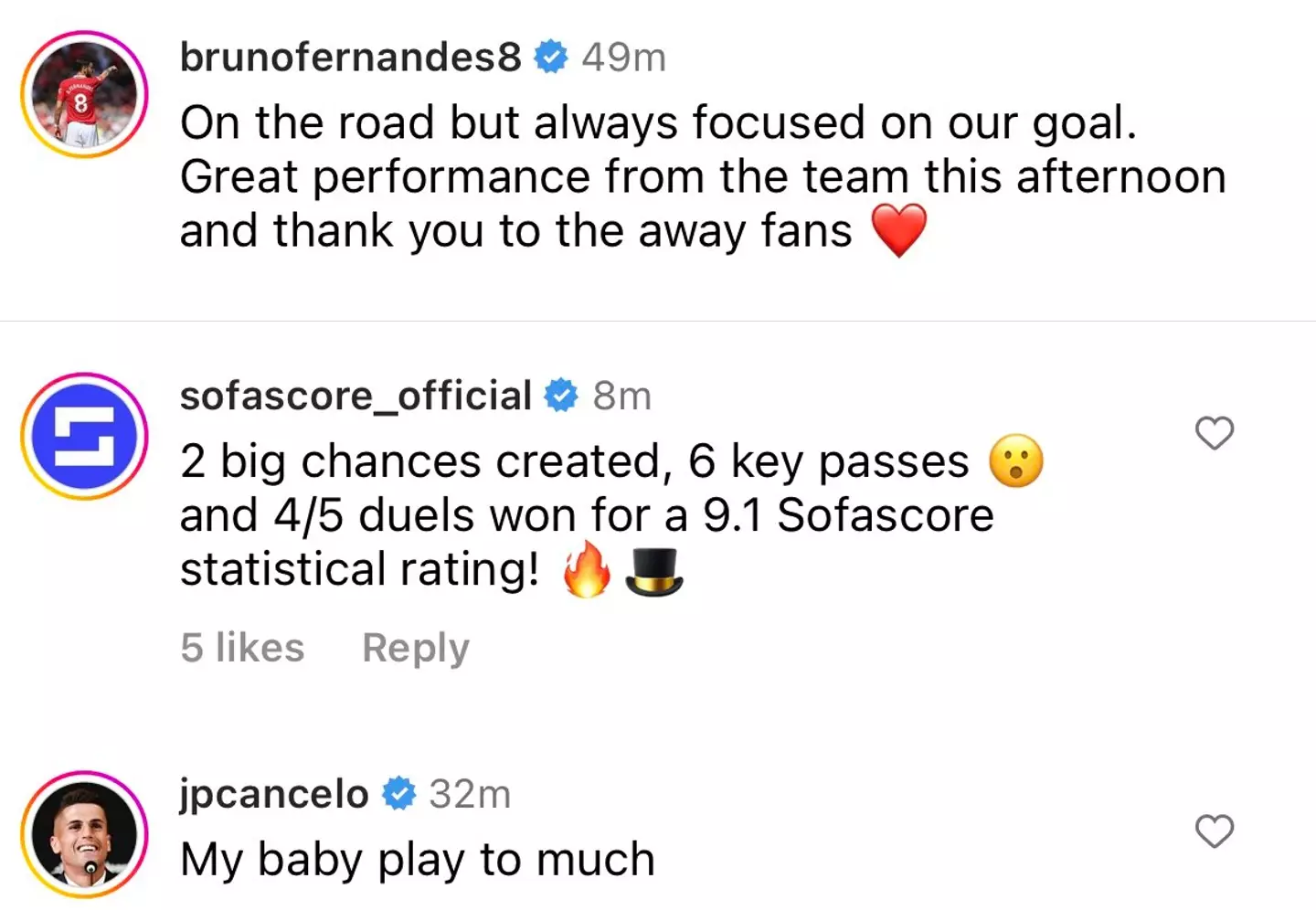Go to the brunofernandes8 username link

coord(350,58)
